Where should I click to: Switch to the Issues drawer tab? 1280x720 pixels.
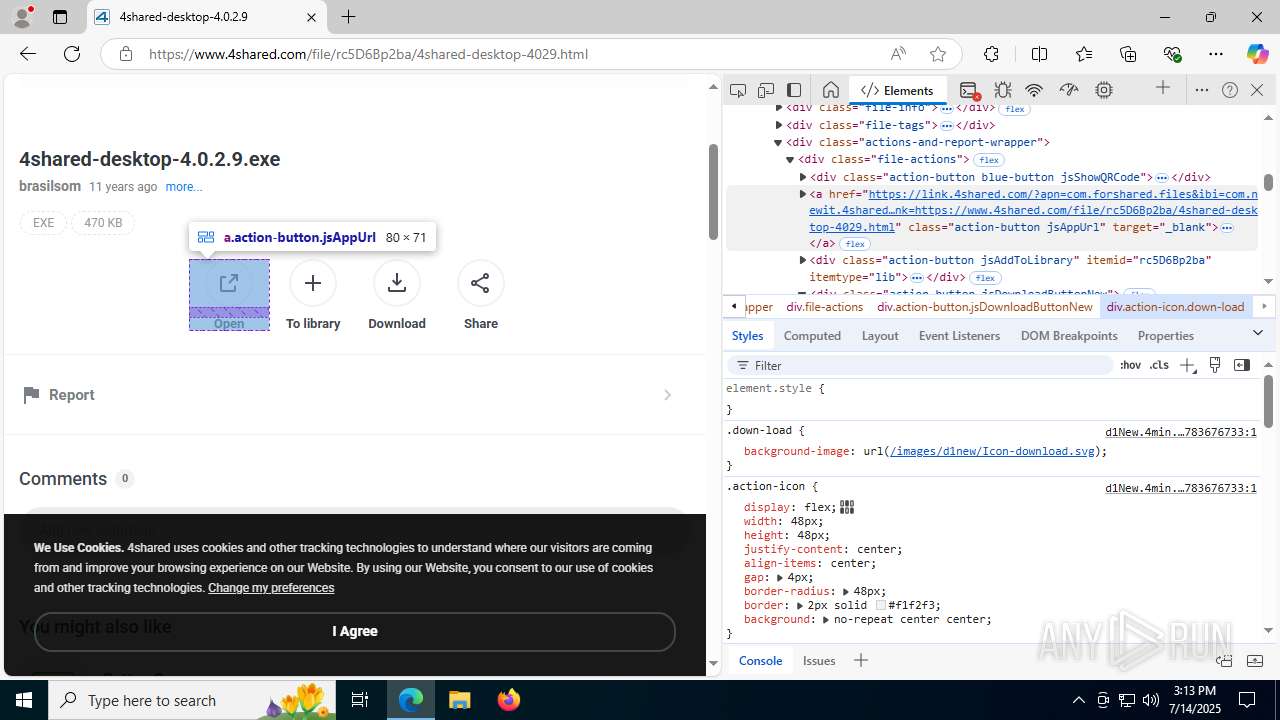(x=819, y=661)
